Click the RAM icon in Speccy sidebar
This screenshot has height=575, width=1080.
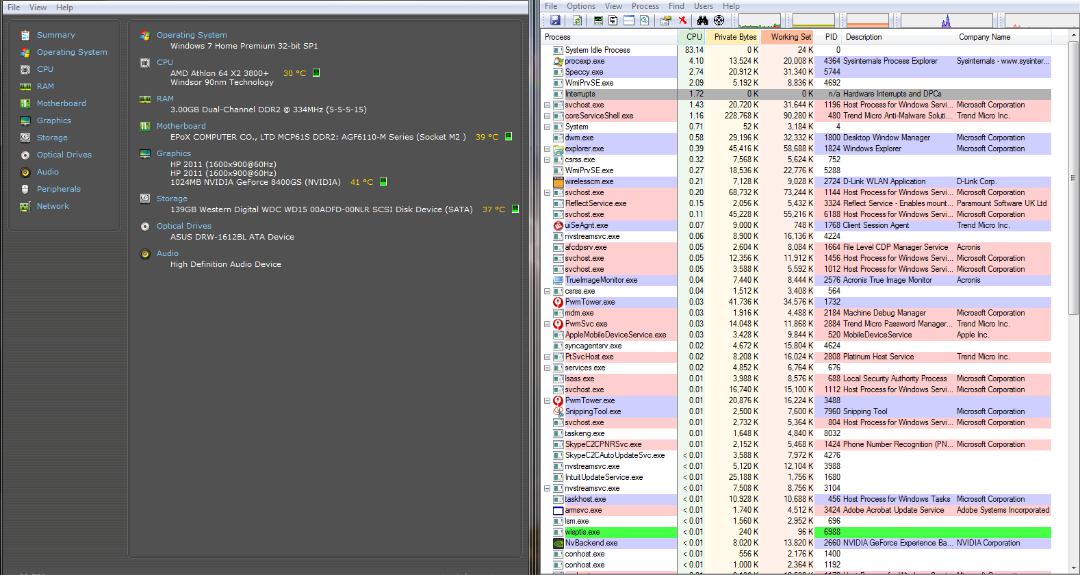pyautogui.click(x=25, y=87)
